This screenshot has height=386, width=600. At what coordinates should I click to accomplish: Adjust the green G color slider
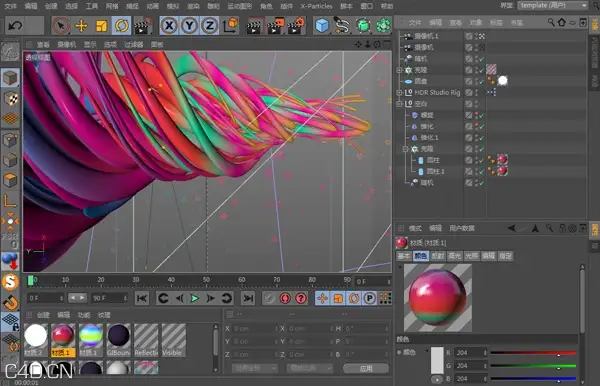(x=533, y=366)
